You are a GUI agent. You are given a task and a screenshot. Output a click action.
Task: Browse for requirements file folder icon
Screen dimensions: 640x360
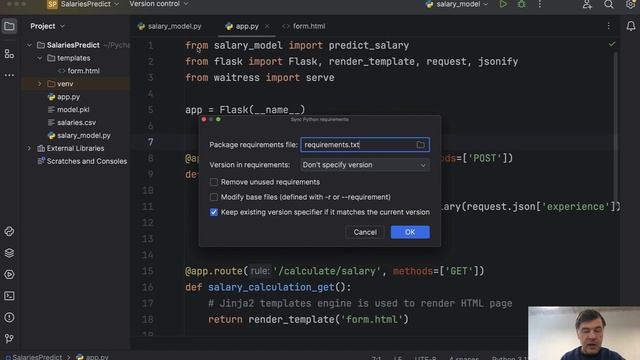pyautogui.click(x=420, y=145)
